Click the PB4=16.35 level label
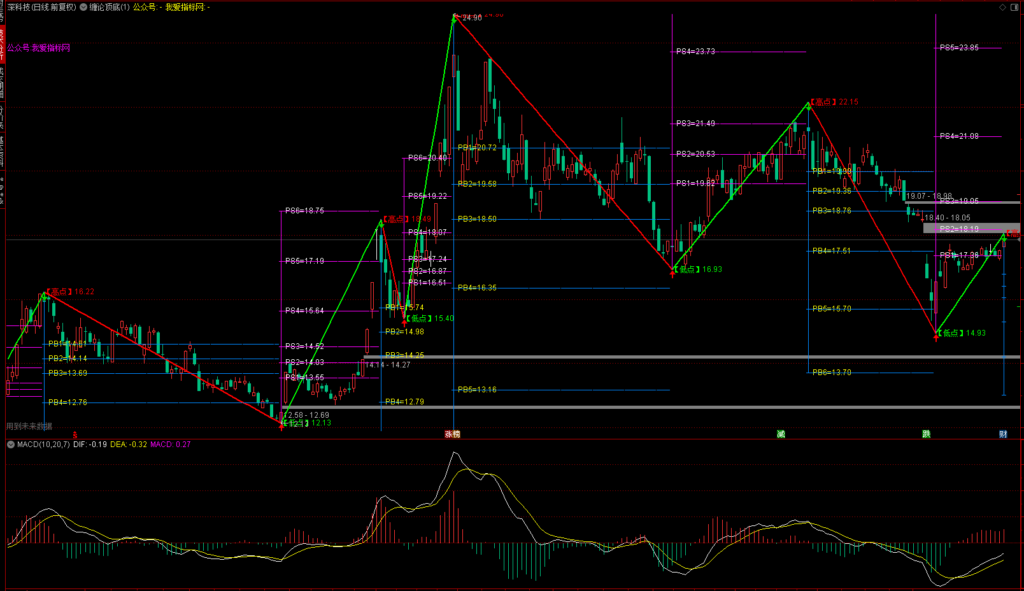1024x591 pixels. [477, 288]
